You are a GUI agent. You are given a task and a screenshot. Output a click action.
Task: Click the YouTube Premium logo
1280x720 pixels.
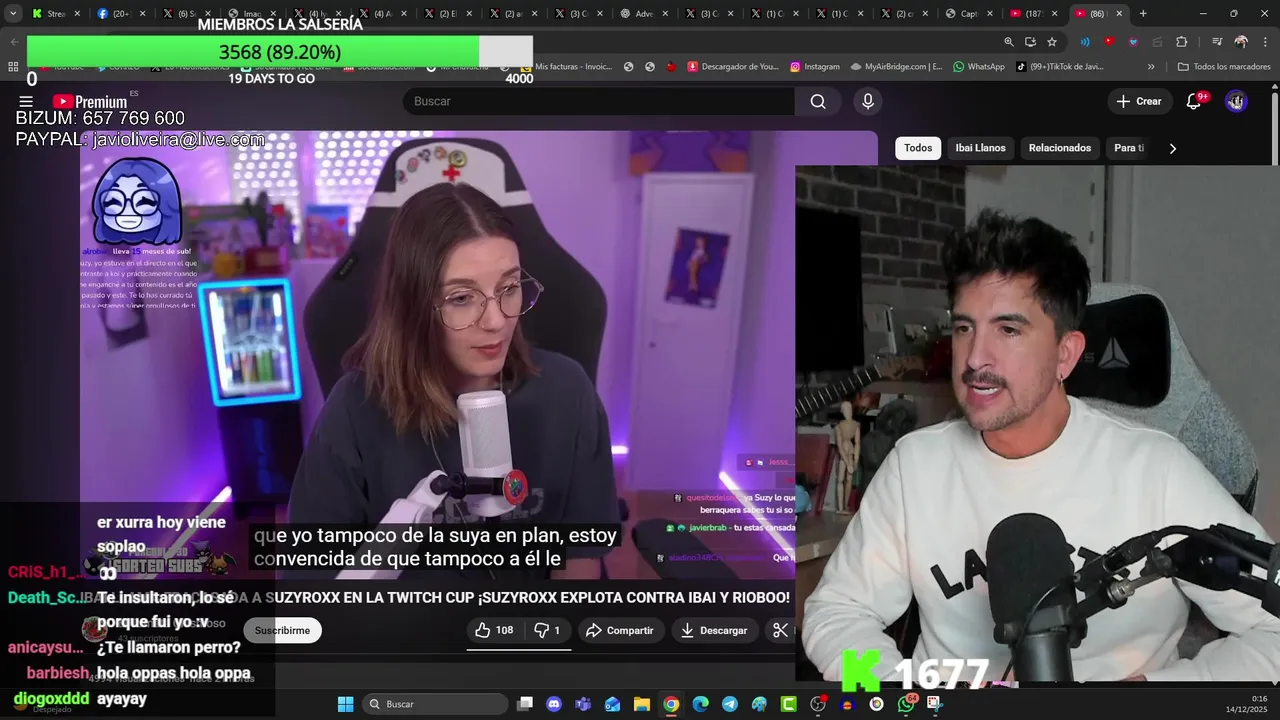(x=90, y=101)
